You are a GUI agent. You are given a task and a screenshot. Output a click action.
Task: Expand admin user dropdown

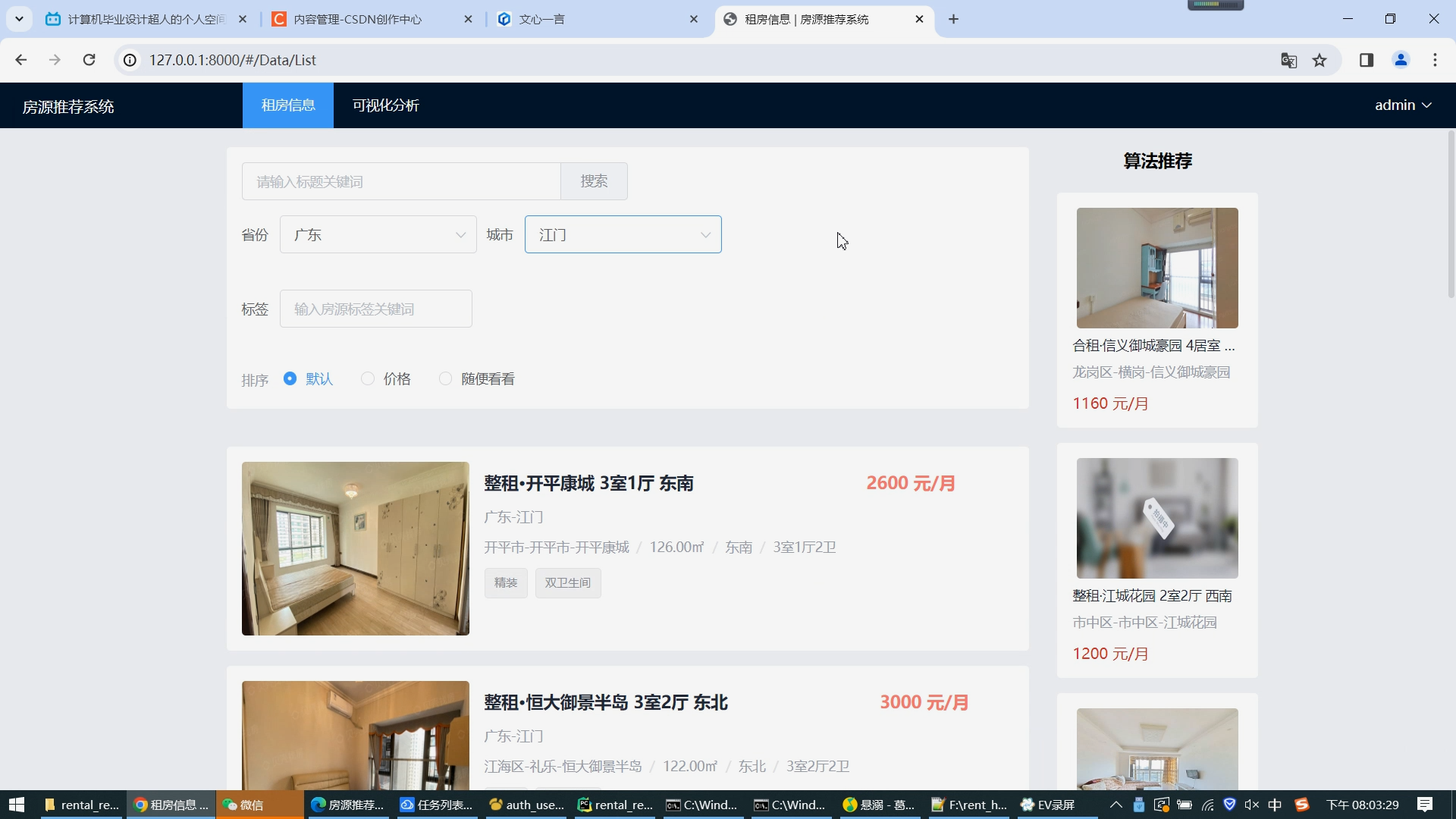(1403, 105)
